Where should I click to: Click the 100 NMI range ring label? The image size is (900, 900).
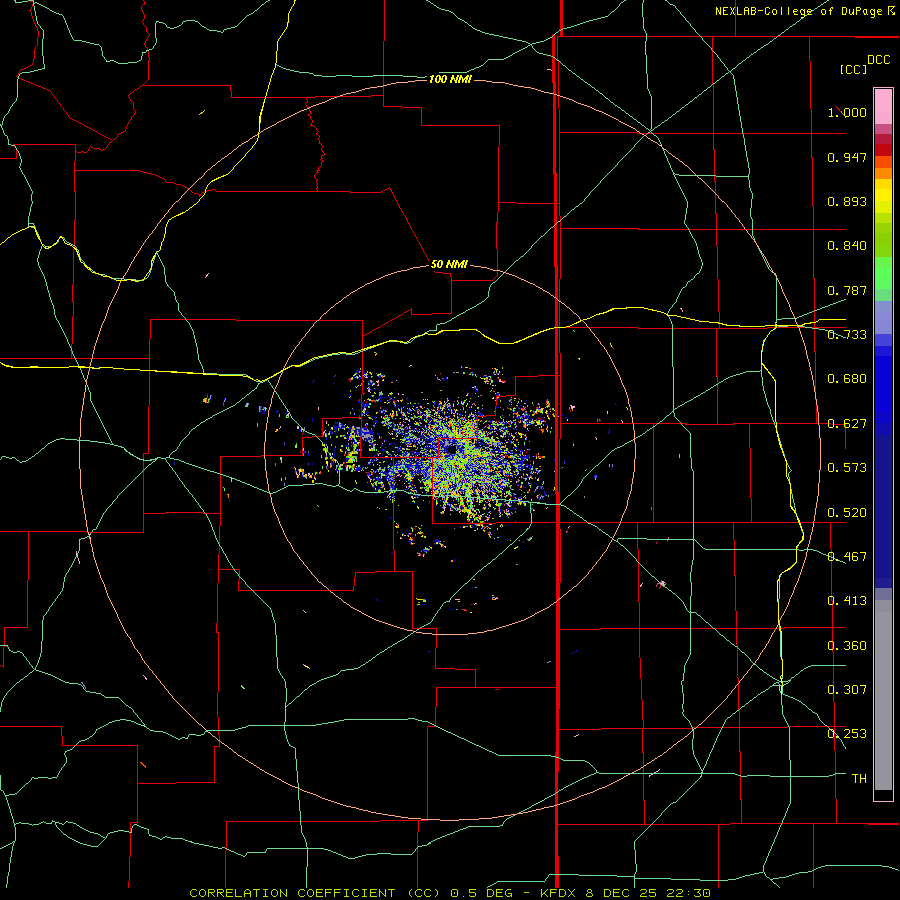[x=450, y=79]
